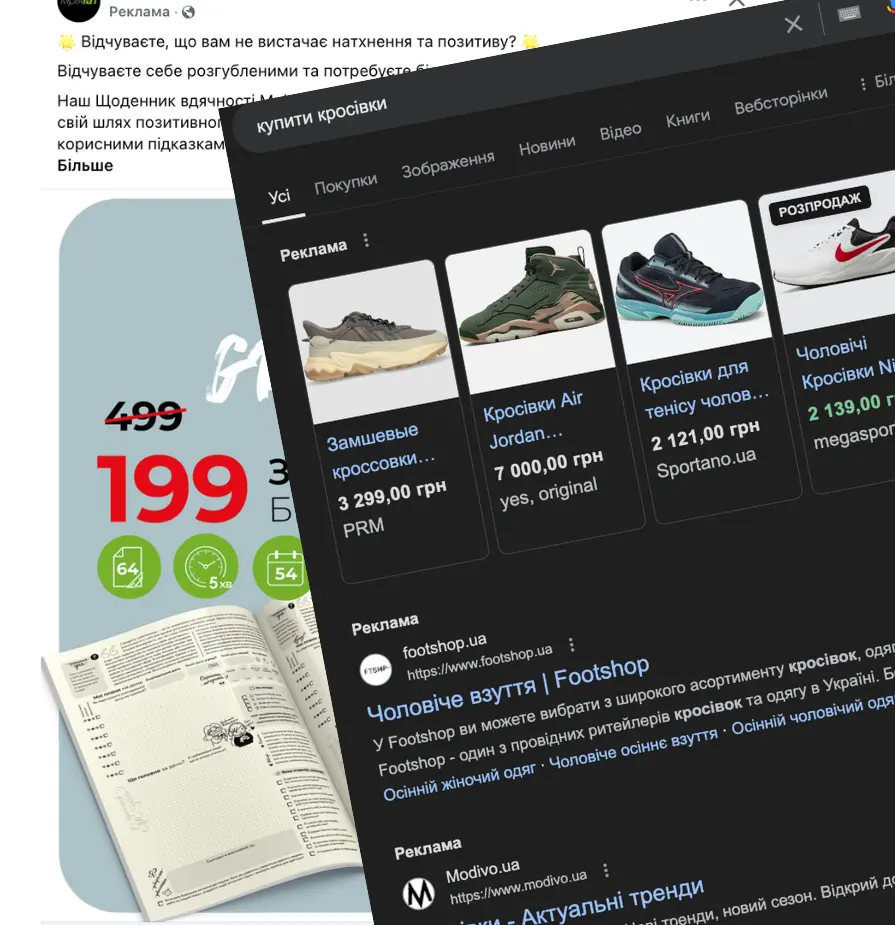Click the globe audience icon near Реклама

188,12
